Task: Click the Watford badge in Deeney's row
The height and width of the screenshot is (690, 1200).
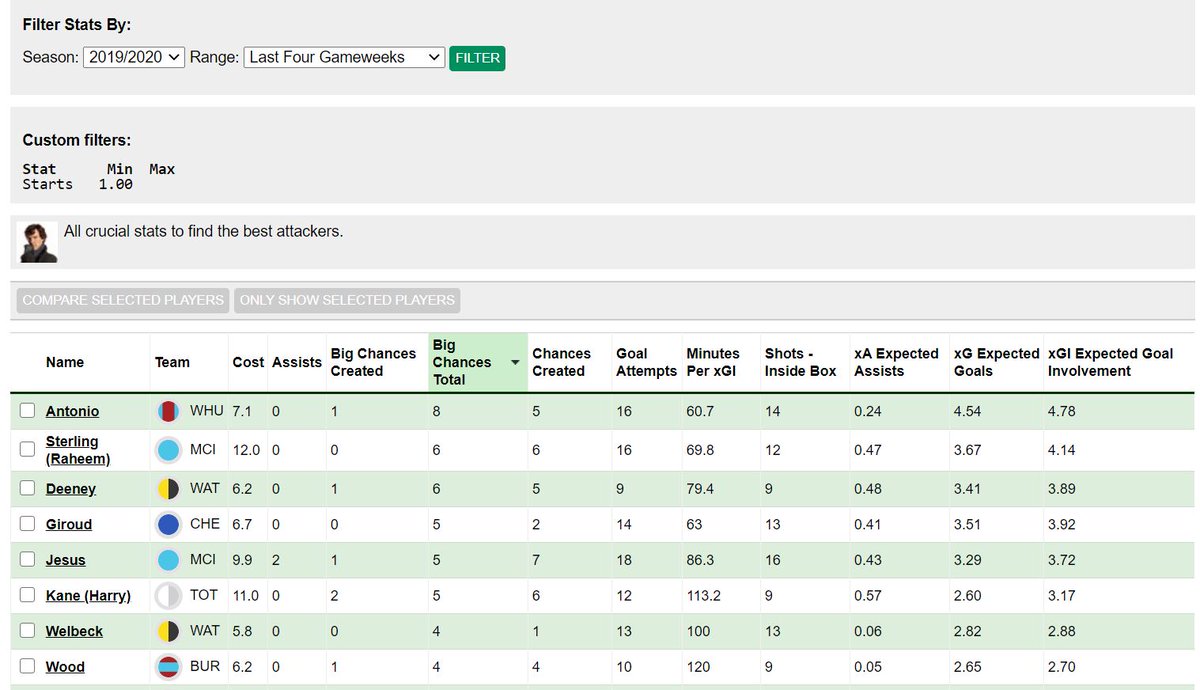Action: click(169, 489)
